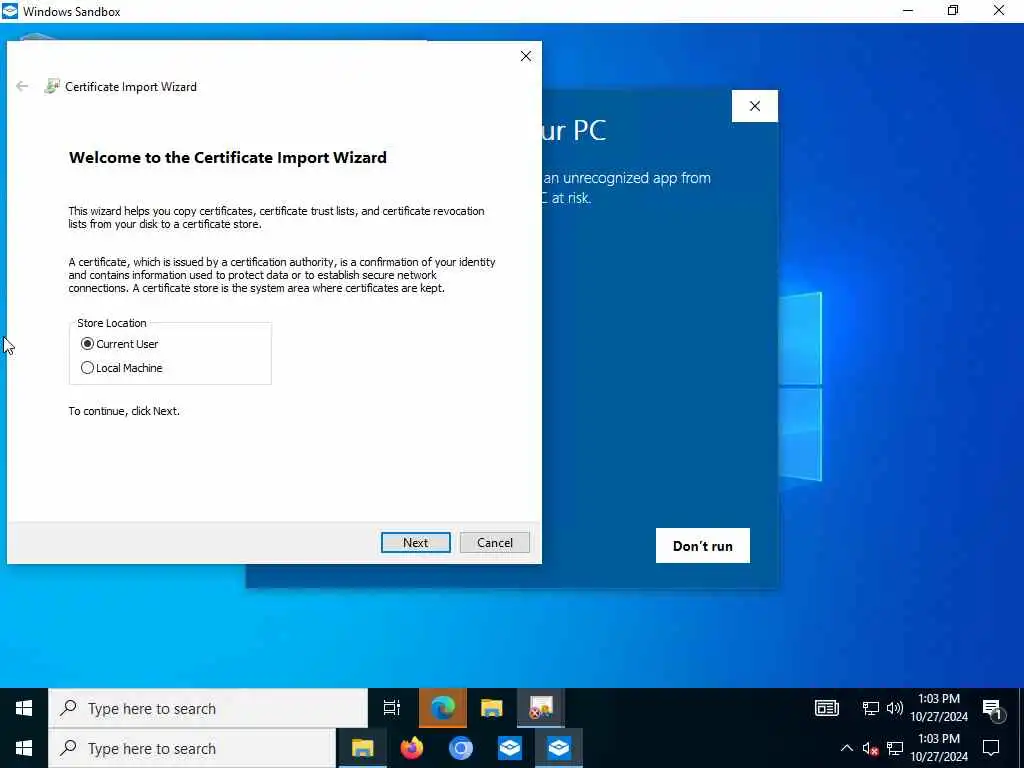The height and width of the screenshot is (768, 1024).
Task: Open File Explorer in the sandbox taskbar
Action: click(x=492, y=708)
